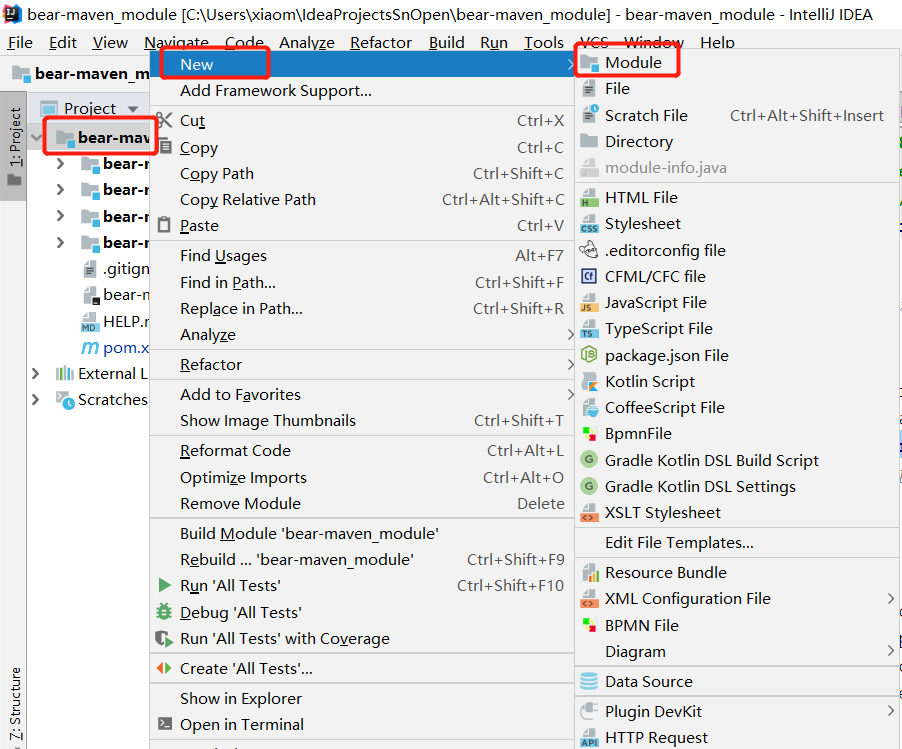Open the Refactor submenu in context menu
Image resolution: width=902 pixels, height=749 pixels.
tap(362, 364)
